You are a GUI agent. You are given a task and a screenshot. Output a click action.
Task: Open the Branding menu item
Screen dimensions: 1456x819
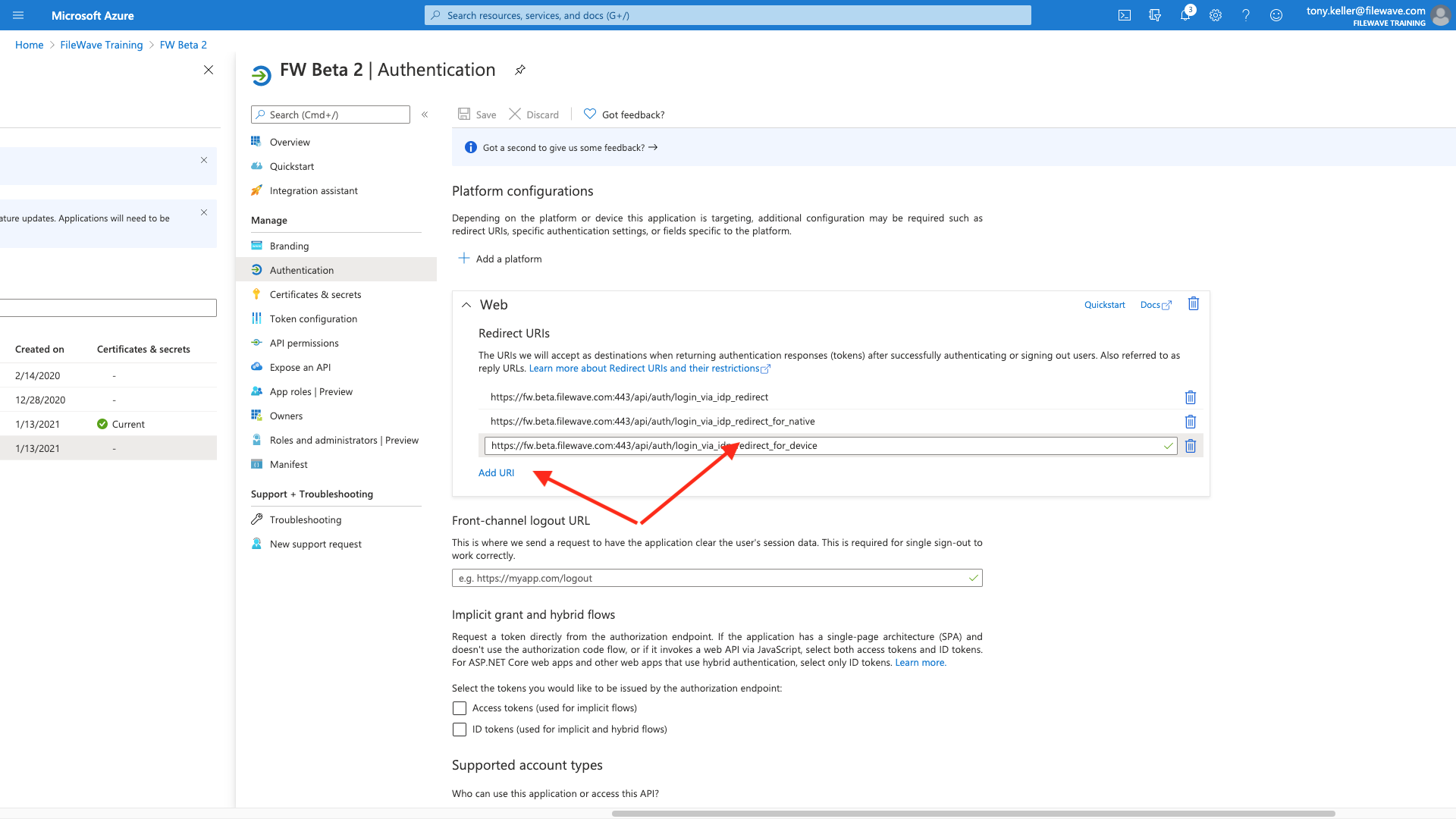[289, 246]
